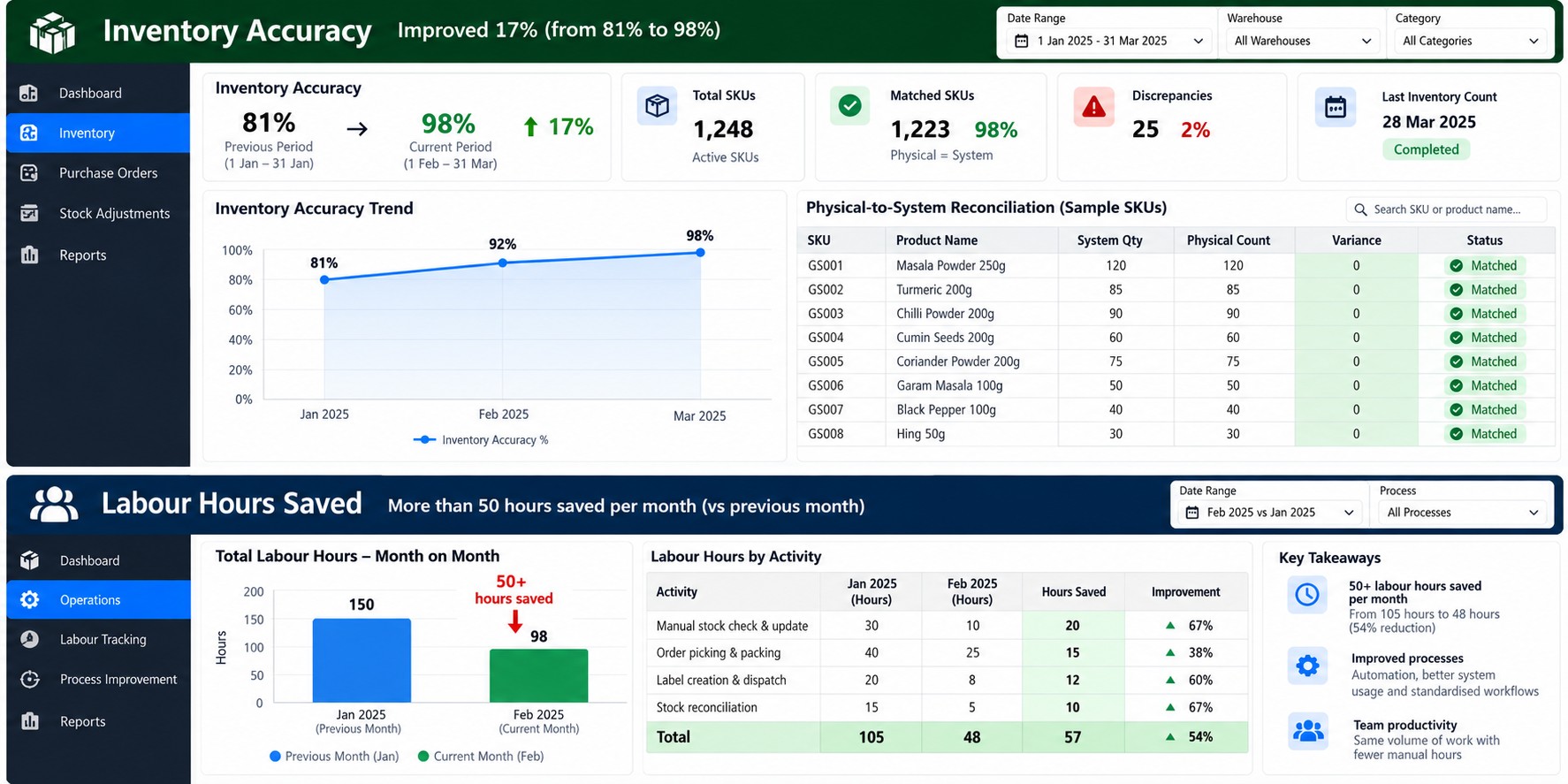Viewport: 1568px width, 784px height.
Task: Click the gear icon beside Improved processes
Action: point(1307,665)
